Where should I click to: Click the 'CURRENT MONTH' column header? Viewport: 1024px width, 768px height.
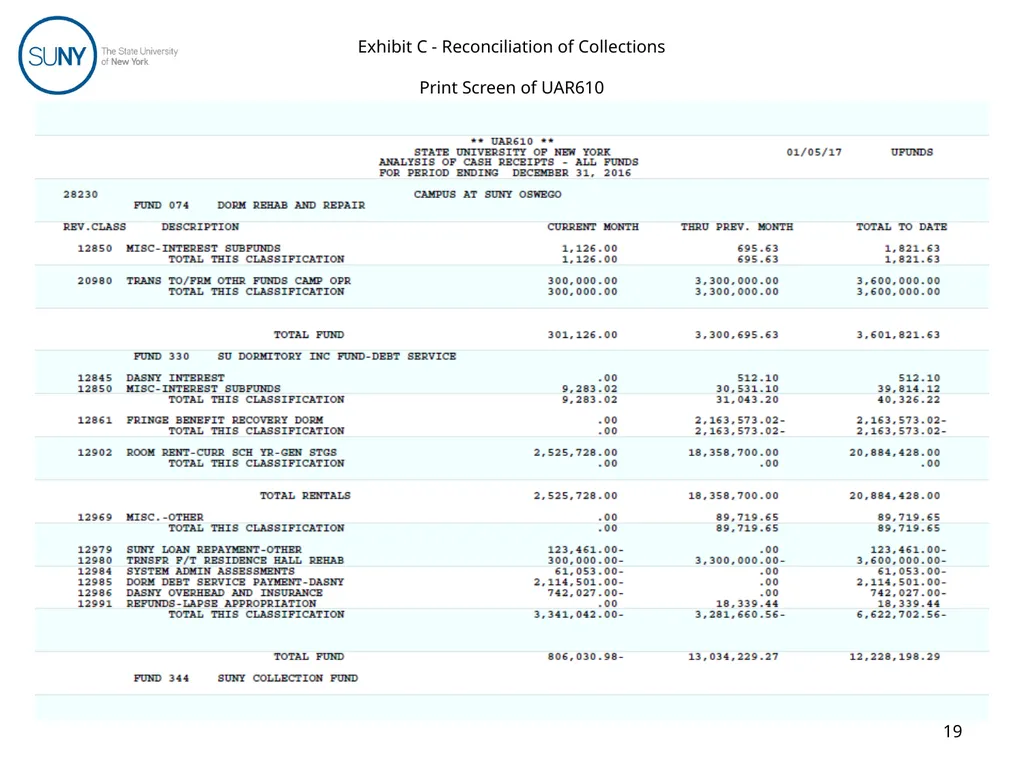pos(593,227)
